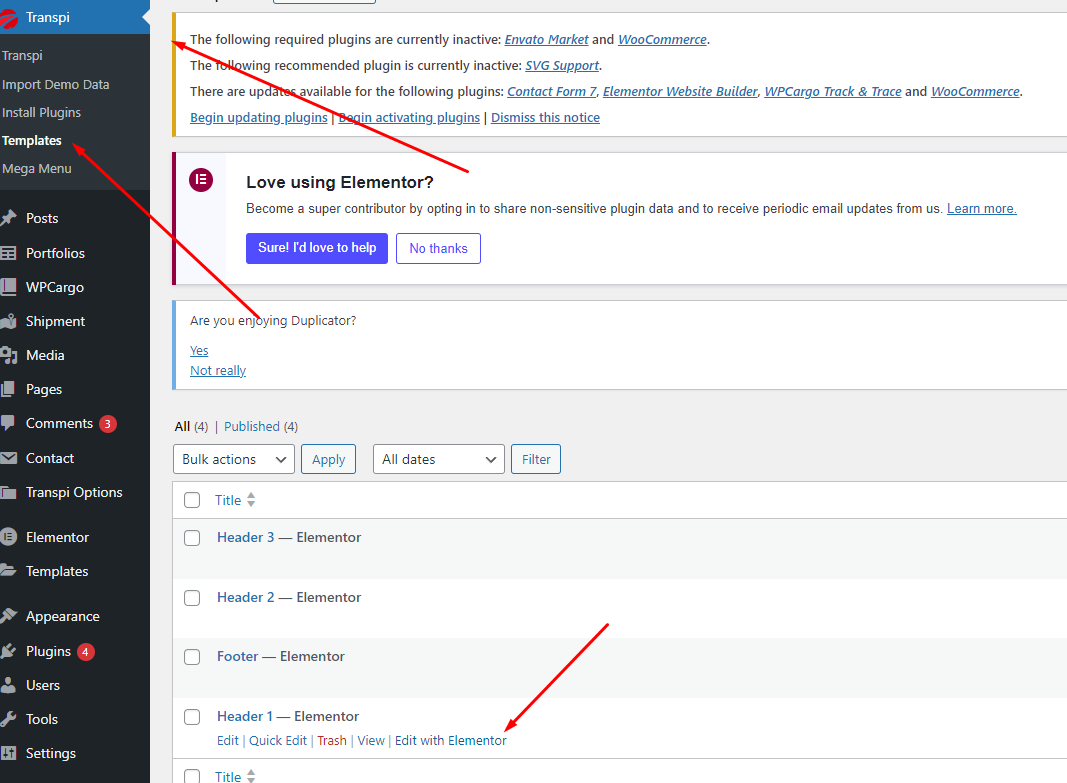Decline with the No thanks button

[438, 248]
